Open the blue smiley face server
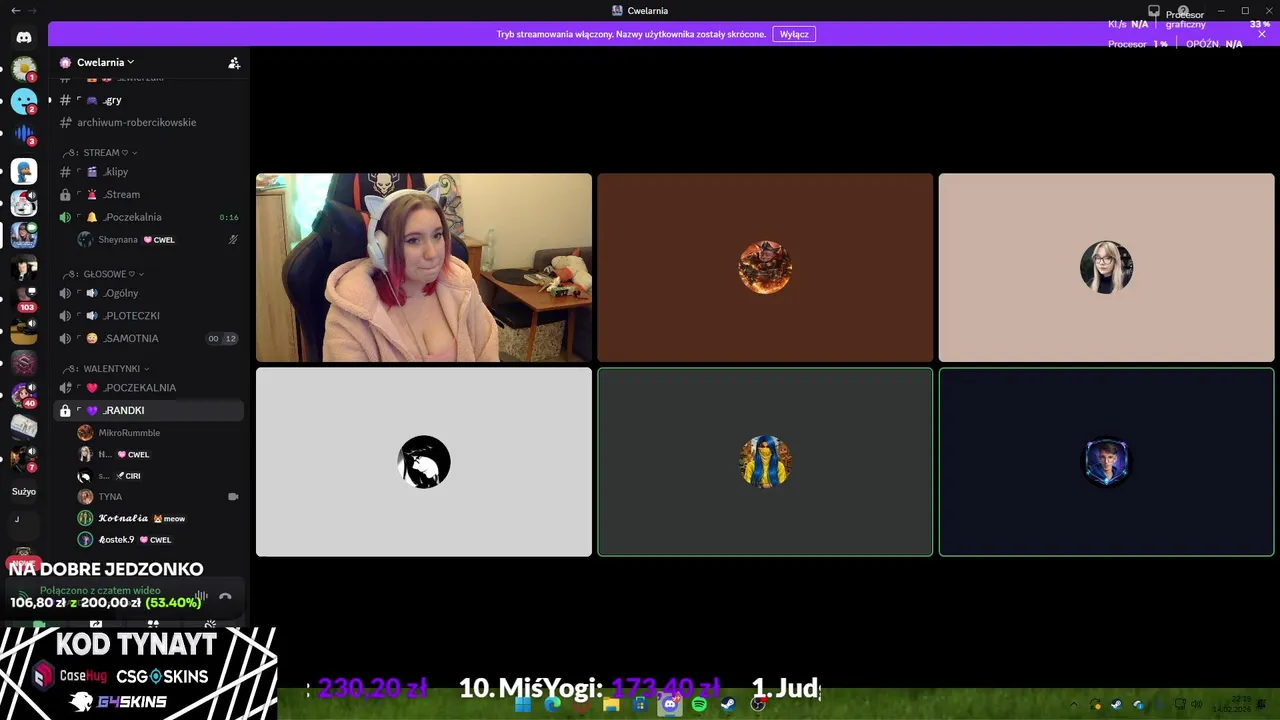 coord(24,101)
